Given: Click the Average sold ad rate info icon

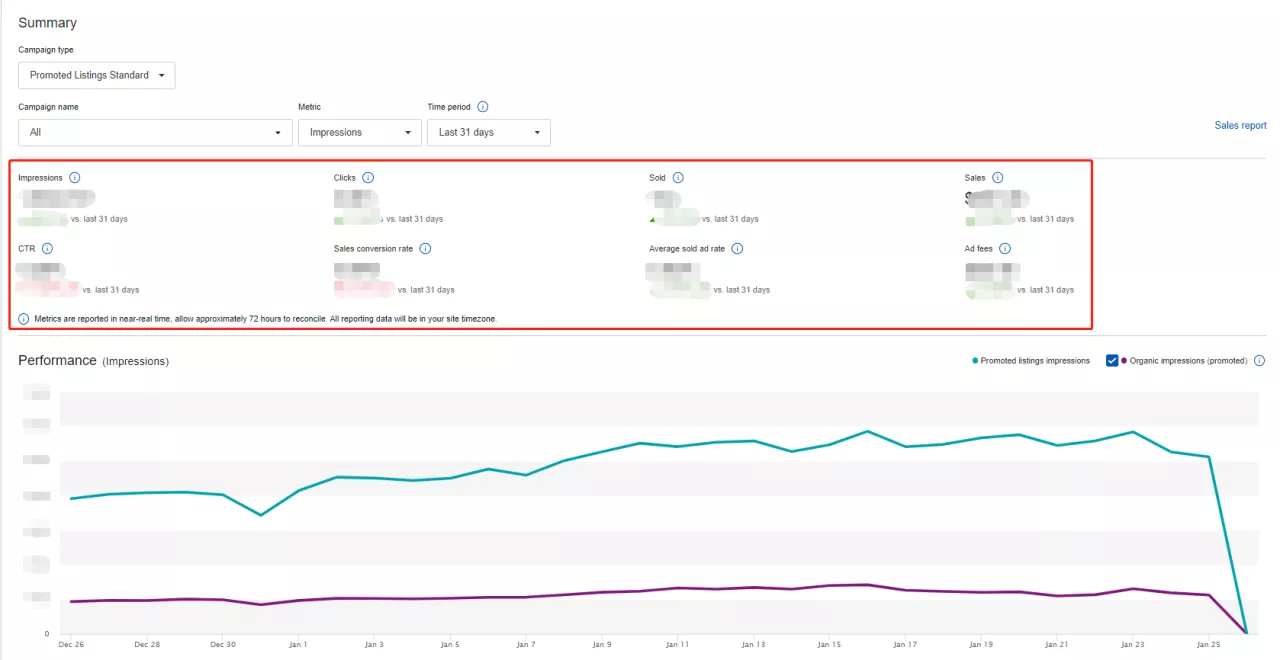Looking at the screenshot, I should pos(738,249).
